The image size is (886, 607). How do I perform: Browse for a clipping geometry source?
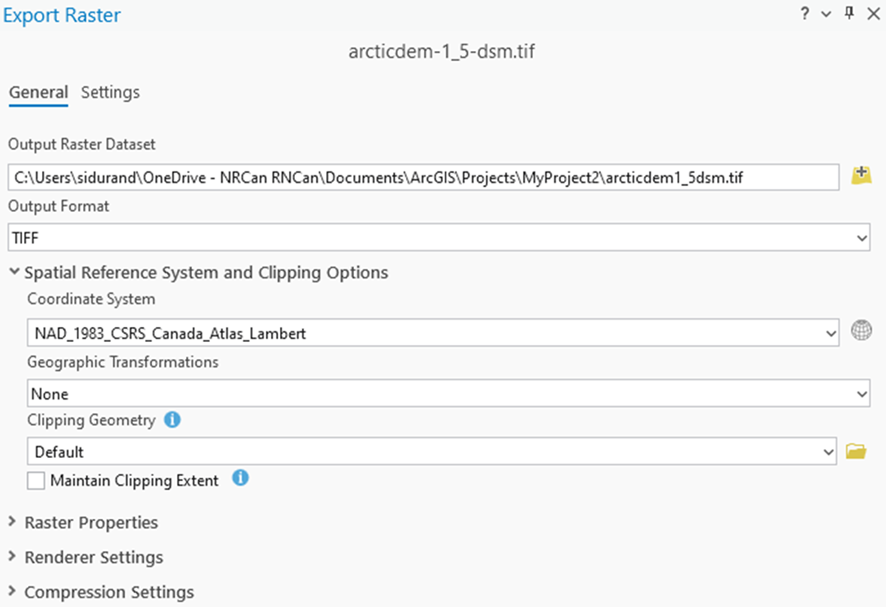tap(856, 451)
